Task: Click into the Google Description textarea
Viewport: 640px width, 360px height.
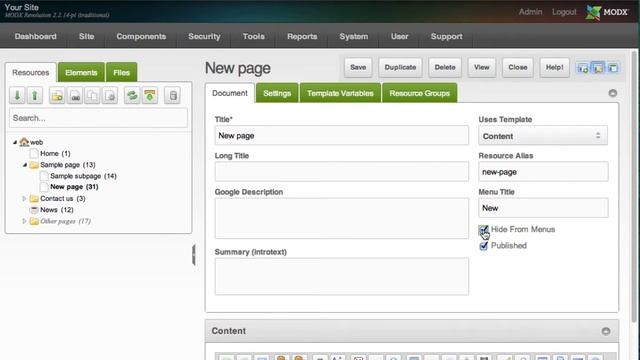Action: click(342, 218)
